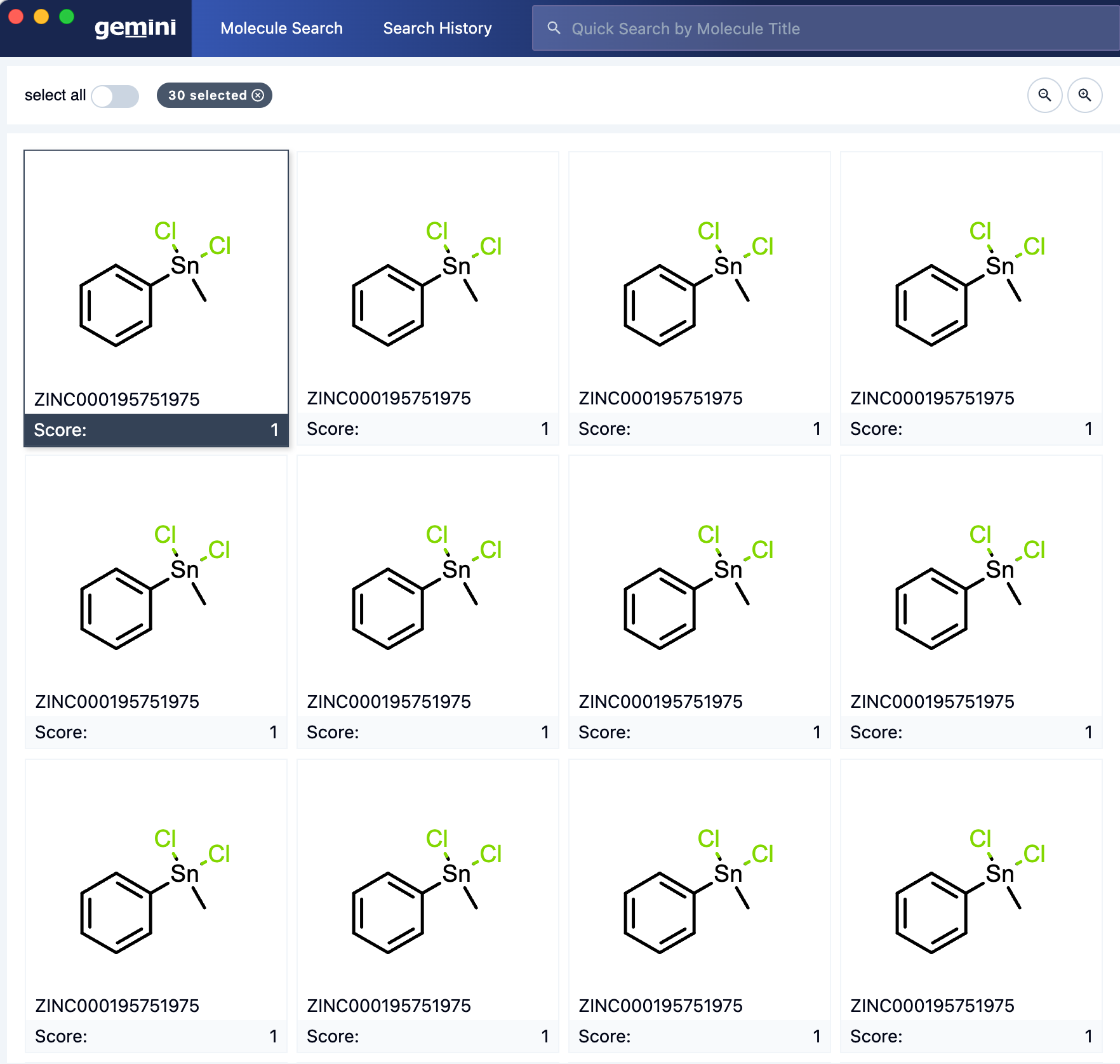Screen dimensions: 1120x1064
Task: Click ZINC000195751975 label on the first card
Action: click(117, 399)
